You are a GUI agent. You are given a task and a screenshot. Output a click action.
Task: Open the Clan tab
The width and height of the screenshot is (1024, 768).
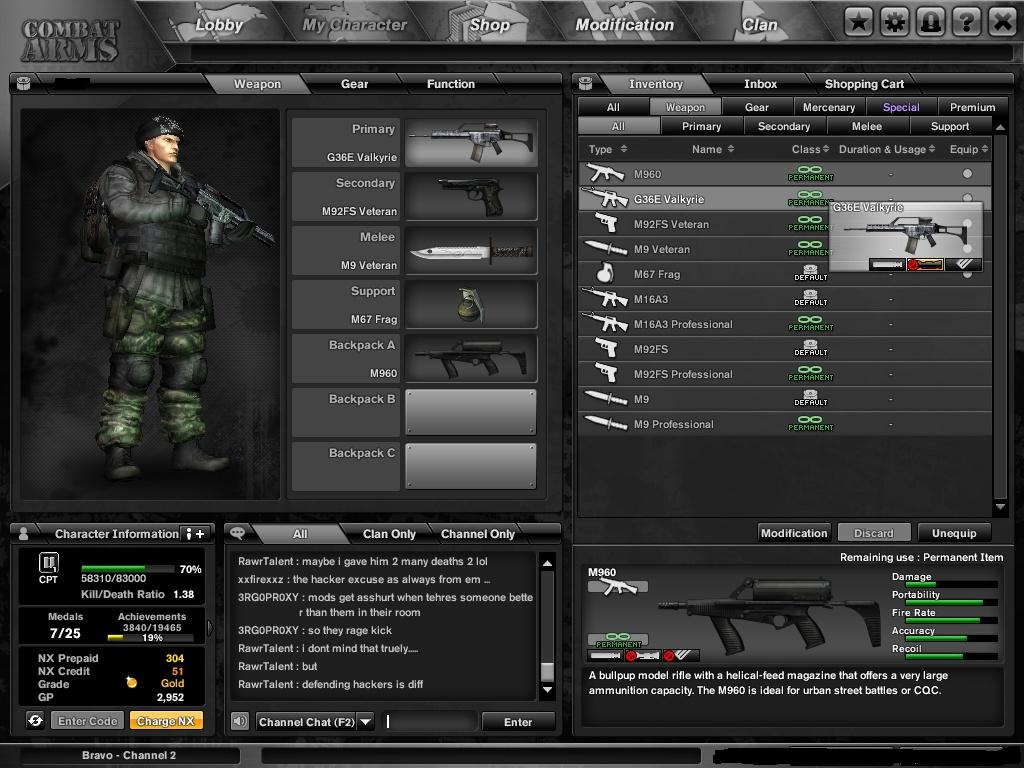click(760, 25)
